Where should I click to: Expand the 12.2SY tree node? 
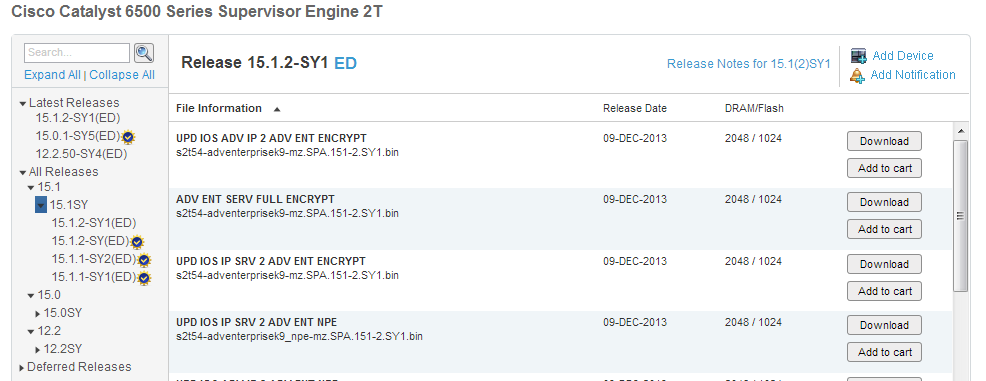point(38,350)
